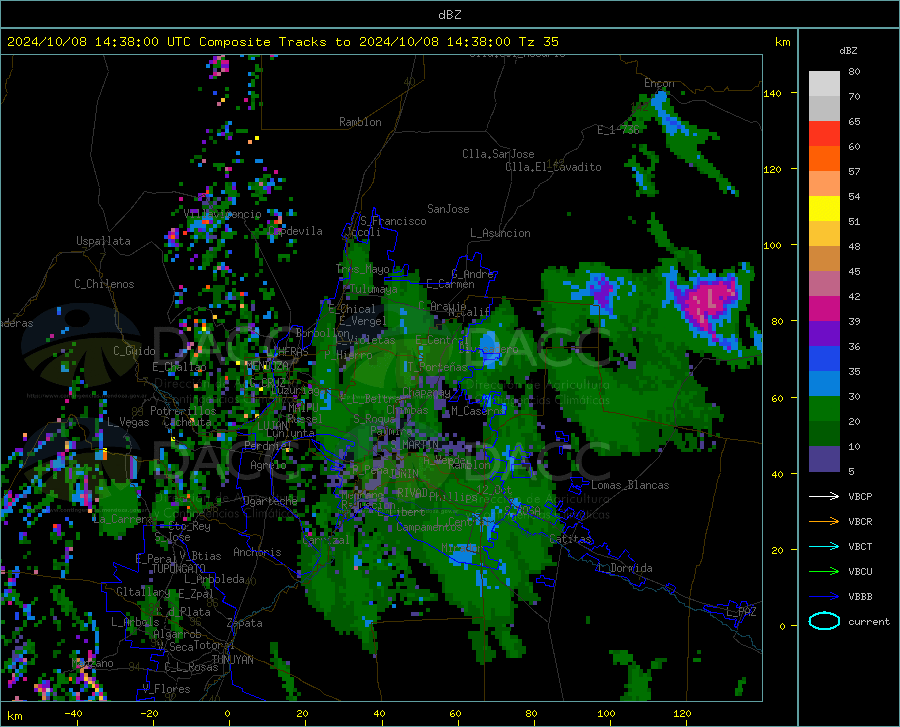Click the 54 dBZ yellow color swatch
Image resolution: width=900 pixels, height=727 pixels.
pyautogui.click(x=824, y=209)
